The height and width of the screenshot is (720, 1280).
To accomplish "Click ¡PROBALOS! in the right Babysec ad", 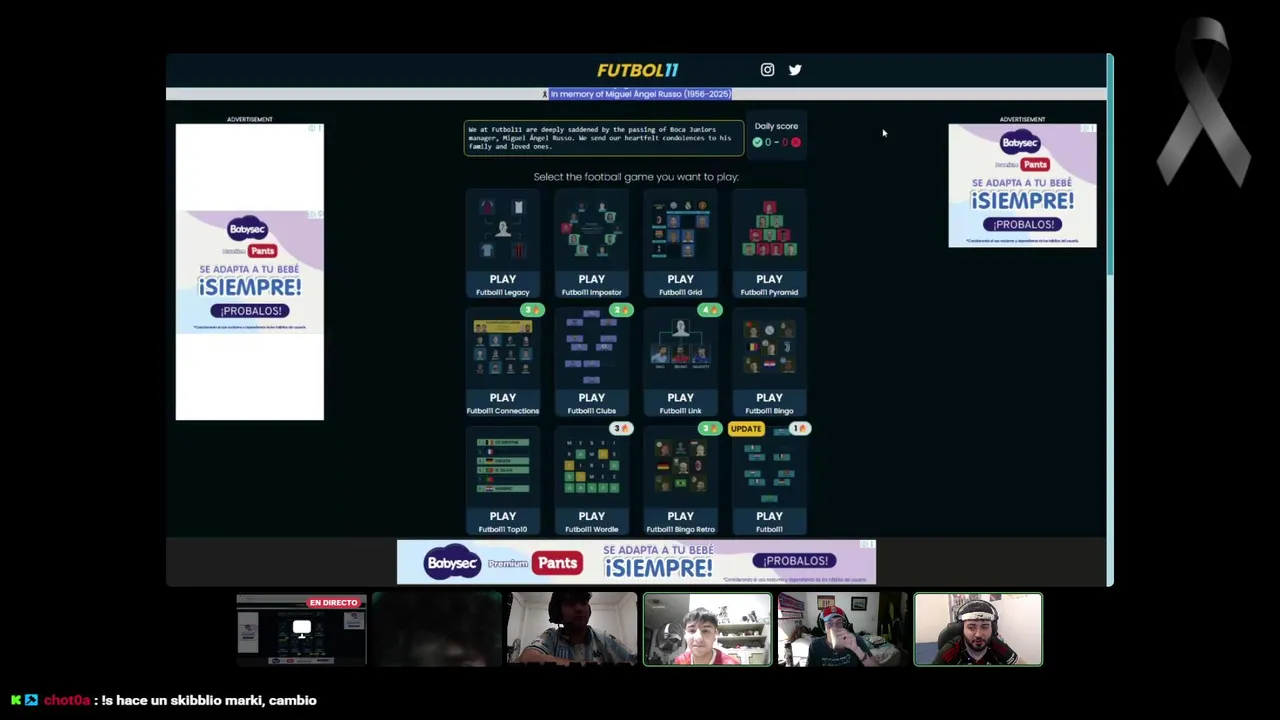I will pos(1023,224).
